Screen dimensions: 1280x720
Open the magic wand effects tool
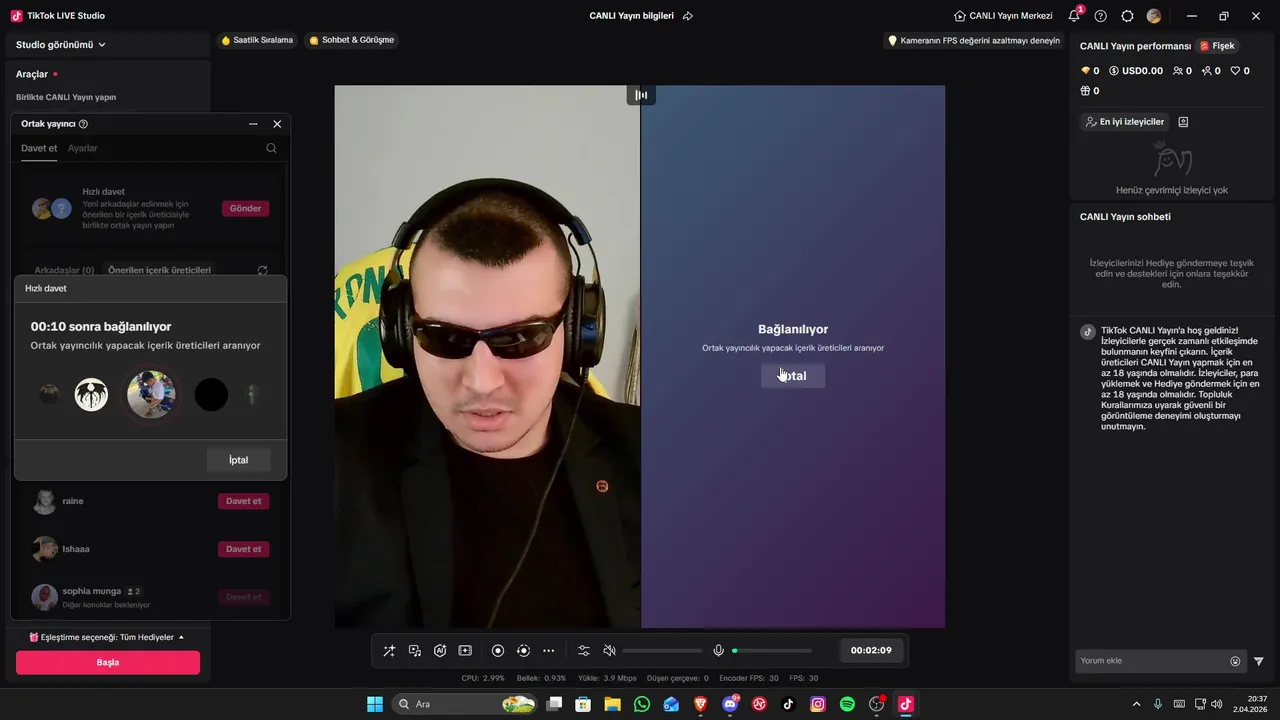point(389,650)
